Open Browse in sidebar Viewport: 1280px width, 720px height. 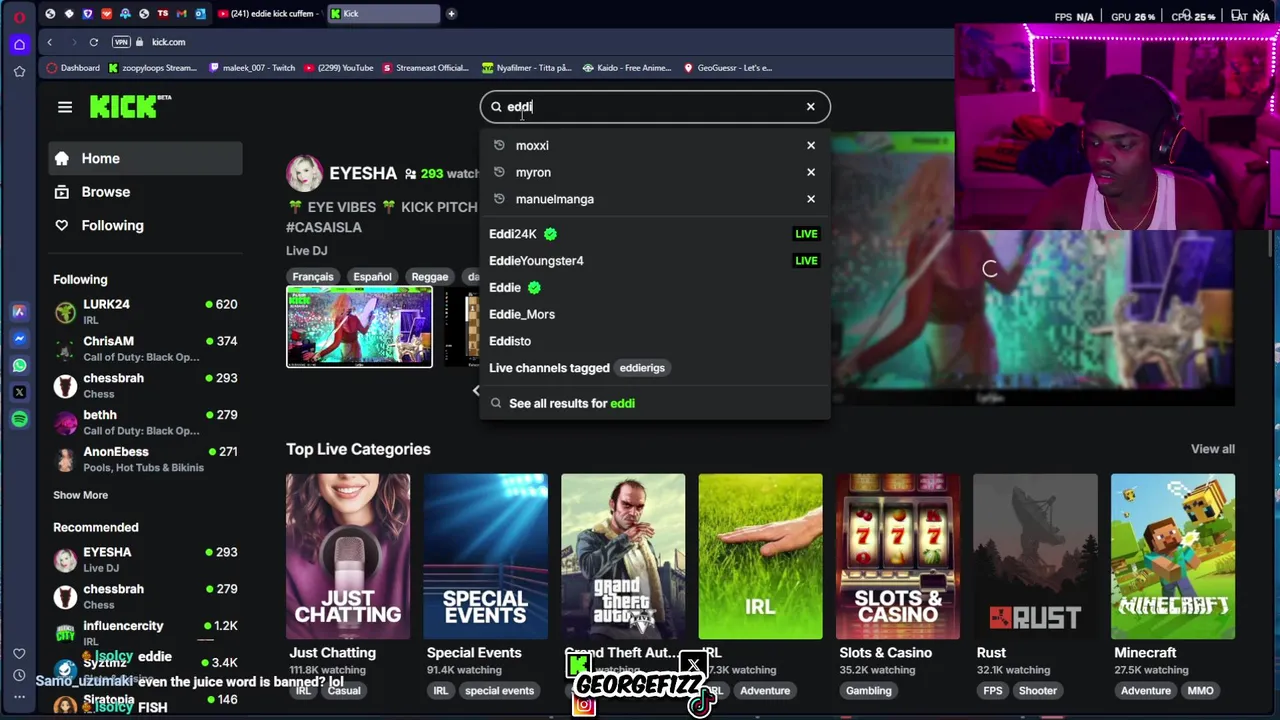pyautogui.click(x=145, y=192)
